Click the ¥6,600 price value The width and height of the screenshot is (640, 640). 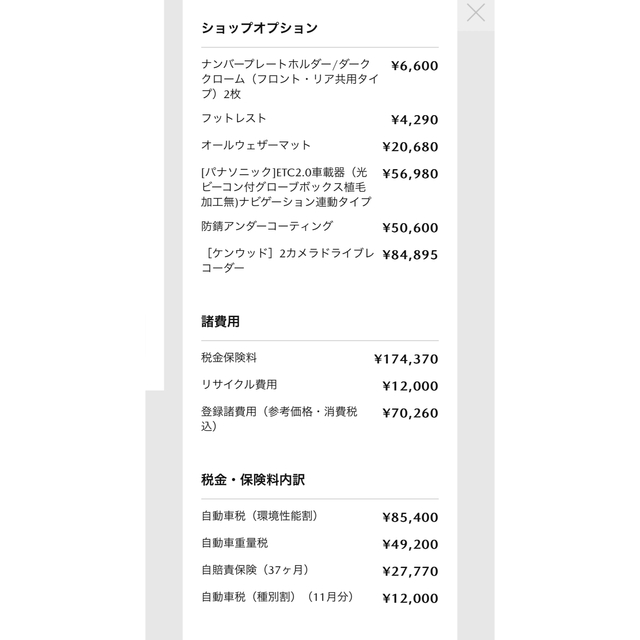tap(414, 66)
